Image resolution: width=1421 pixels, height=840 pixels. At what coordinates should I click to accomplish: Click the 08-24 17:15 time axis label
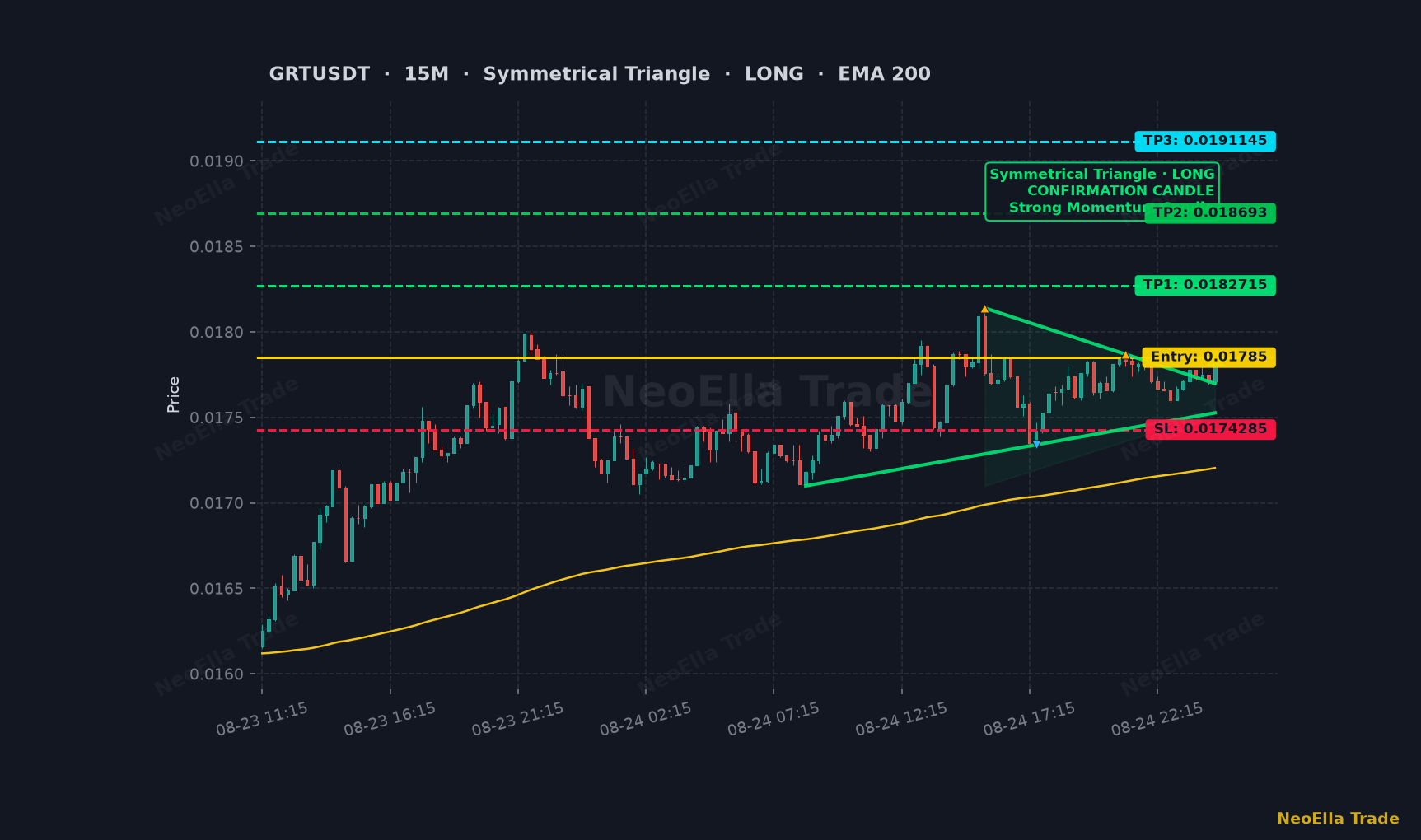tap(1030, 719)
